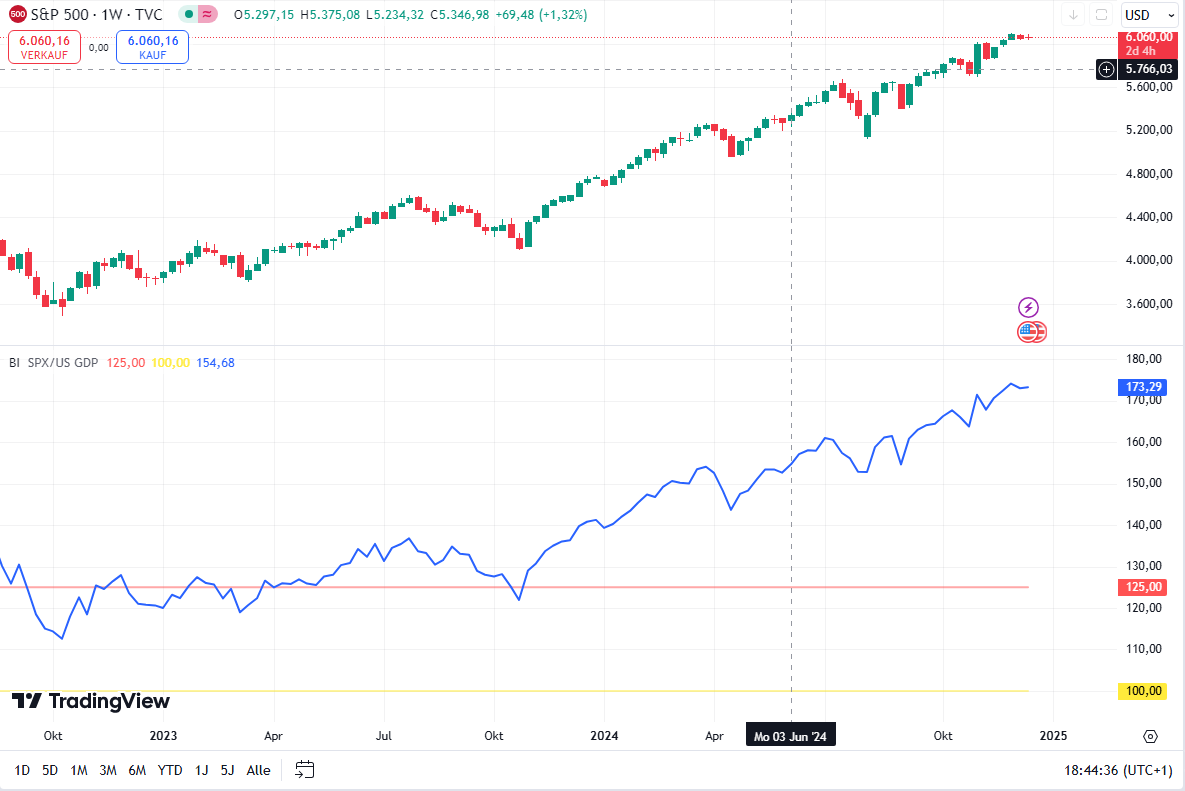Click the low value L5.234,32
This screenshot has height=791, width=1185.
(394, 14)
